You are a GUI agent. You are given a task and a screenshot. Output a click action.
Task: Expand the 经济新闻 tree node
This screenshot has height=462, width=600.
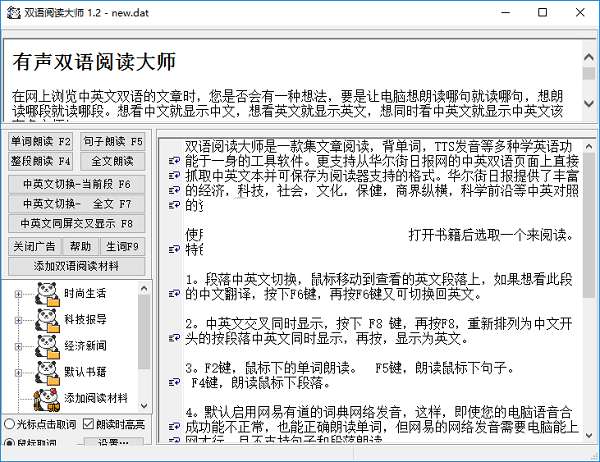click(18, 346)
